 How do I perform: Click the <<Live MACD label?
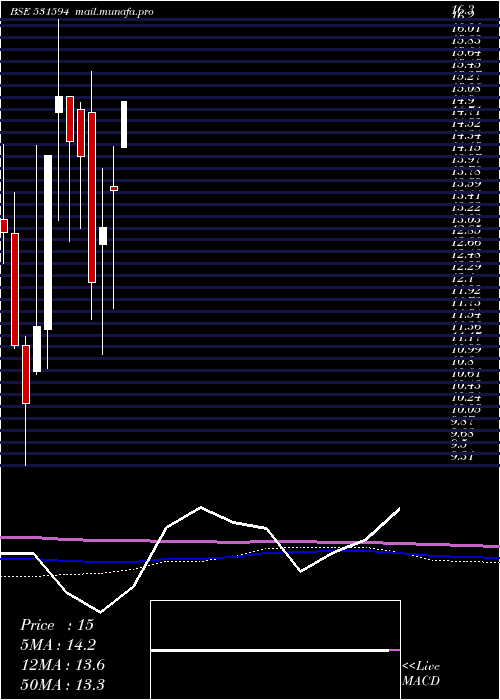[421, 674]
